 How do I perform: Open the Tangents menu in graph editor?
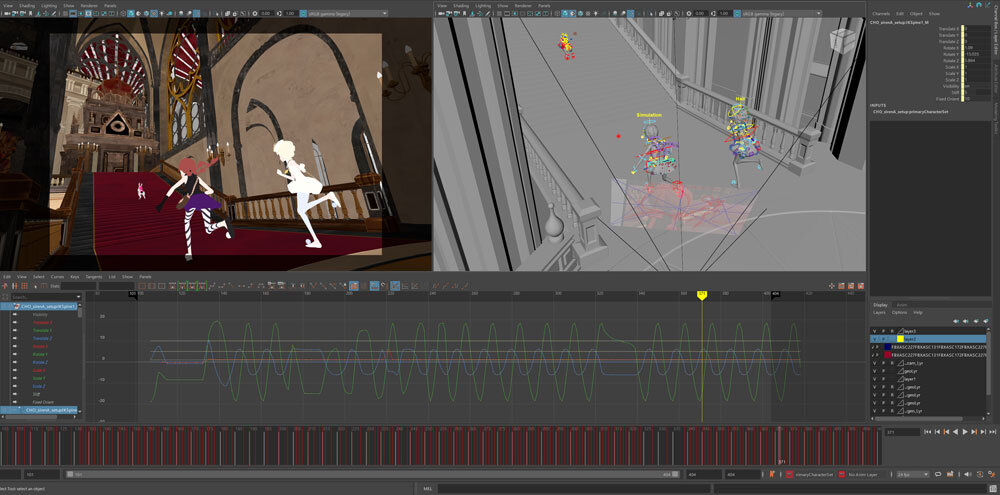[x=94, y=276]
